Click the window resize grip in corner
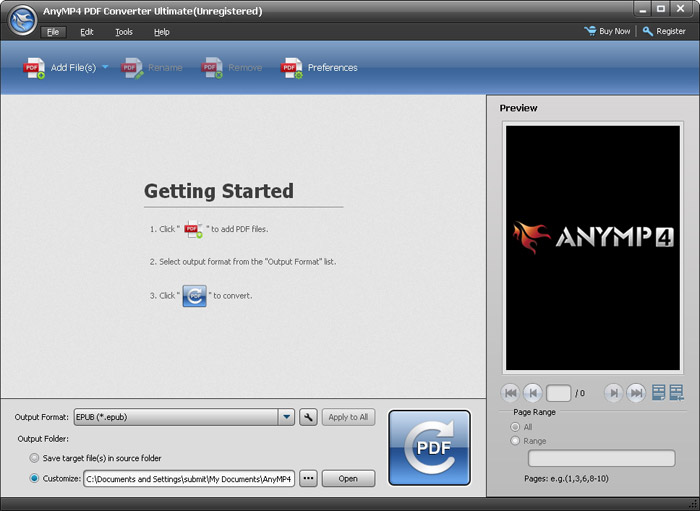Screen dimensions: 700x511 point(693,504)
